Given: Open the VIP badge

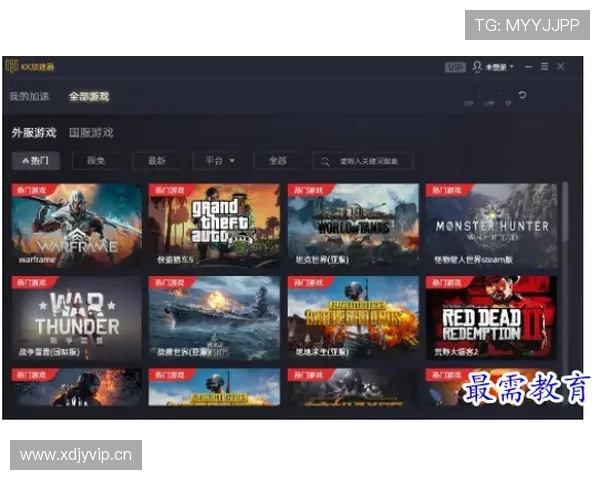Looking at the screenshot, I should 455,67.
